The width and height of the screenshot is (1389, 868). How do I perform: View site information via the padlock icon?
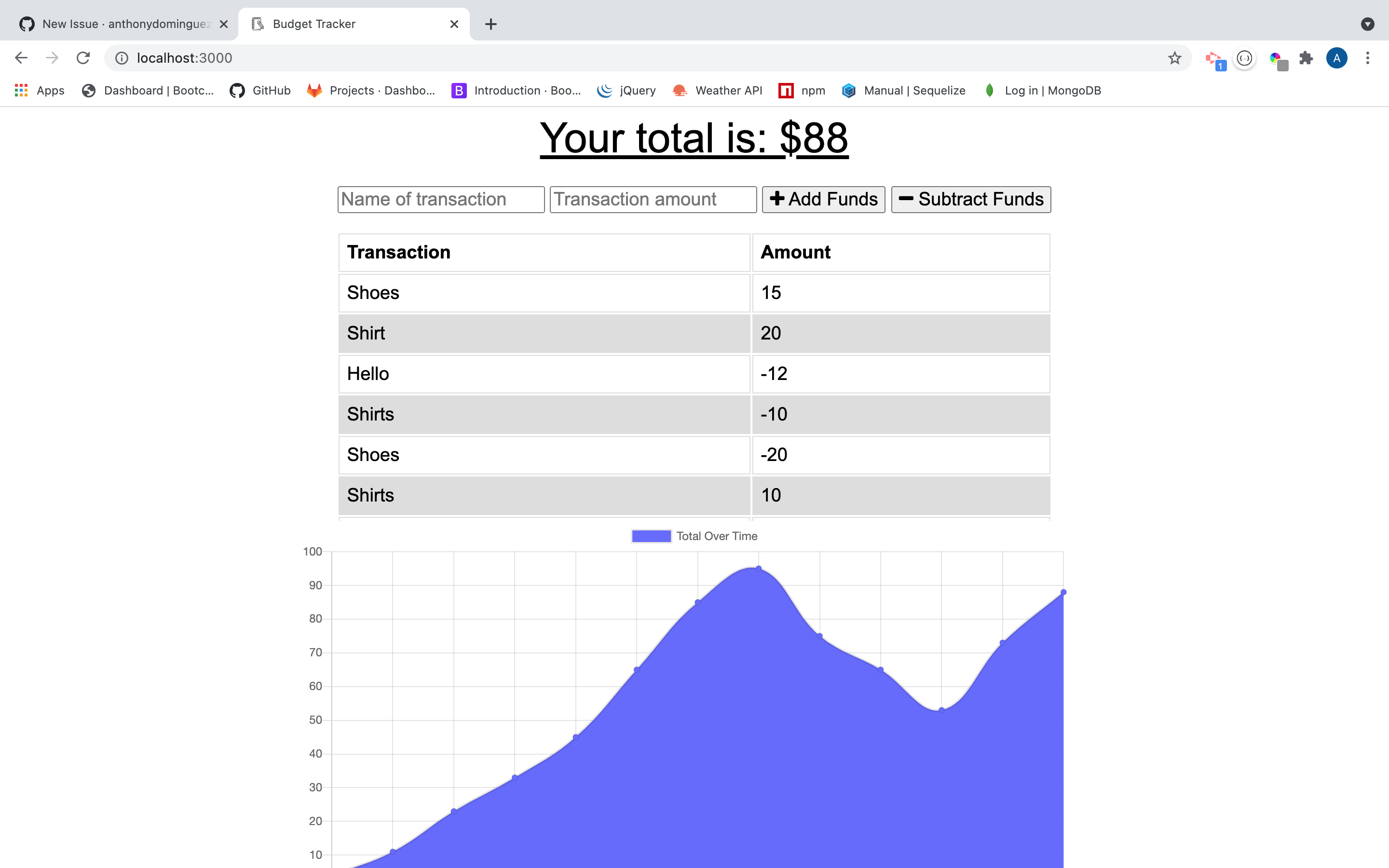121,57
